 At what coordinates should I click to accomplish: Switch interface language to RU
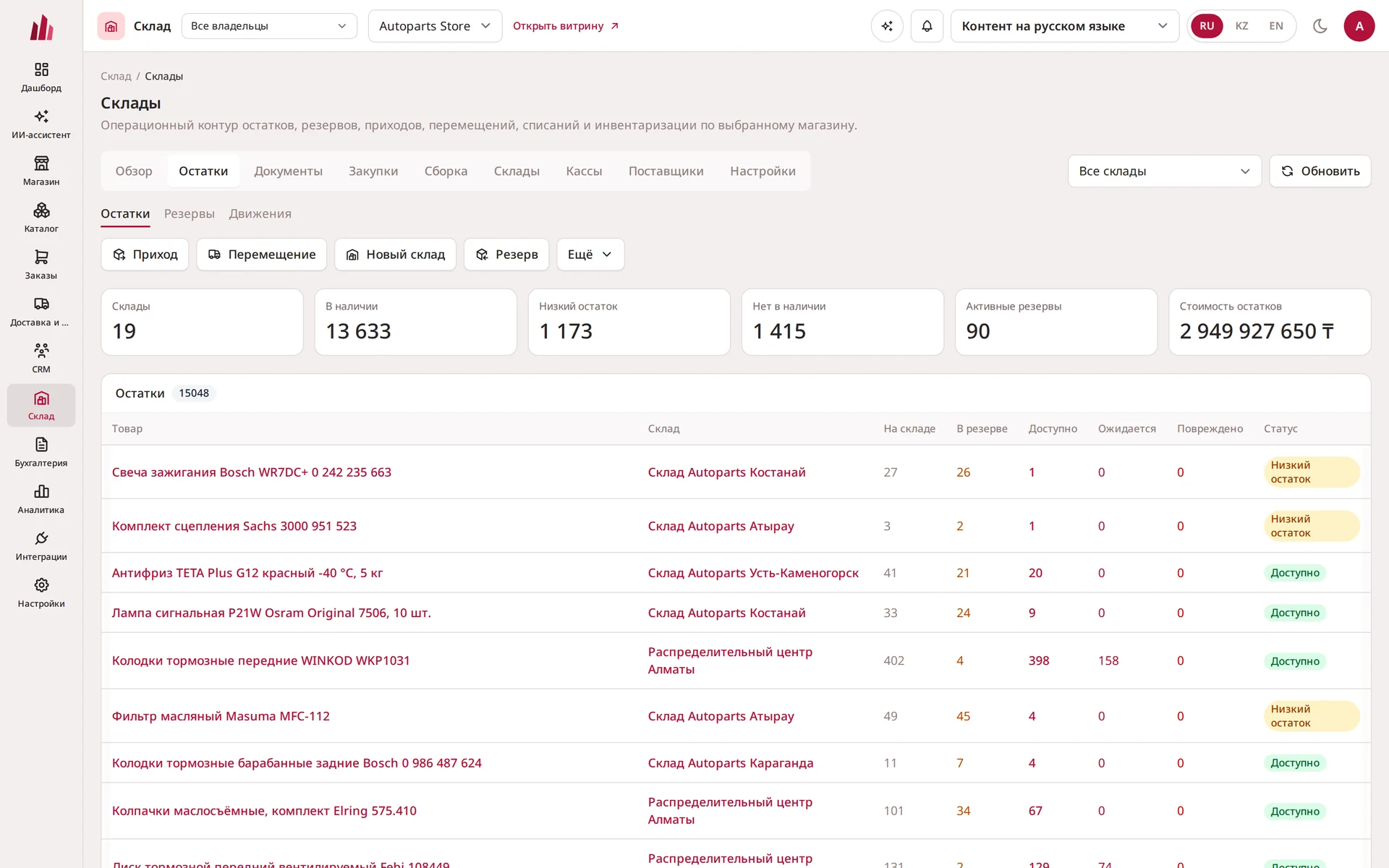(1207, 26)
